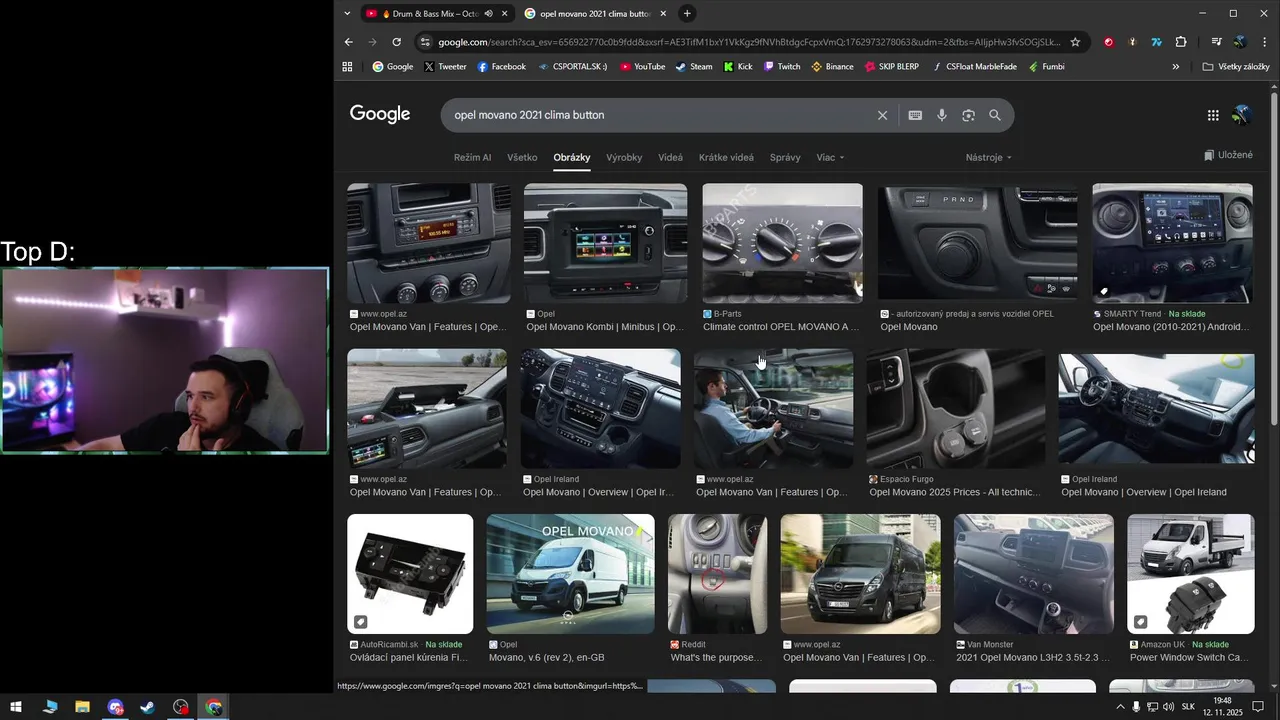Search by image with the lens icon
This screenshot has width=1280, height=720.
coord(968,115)
